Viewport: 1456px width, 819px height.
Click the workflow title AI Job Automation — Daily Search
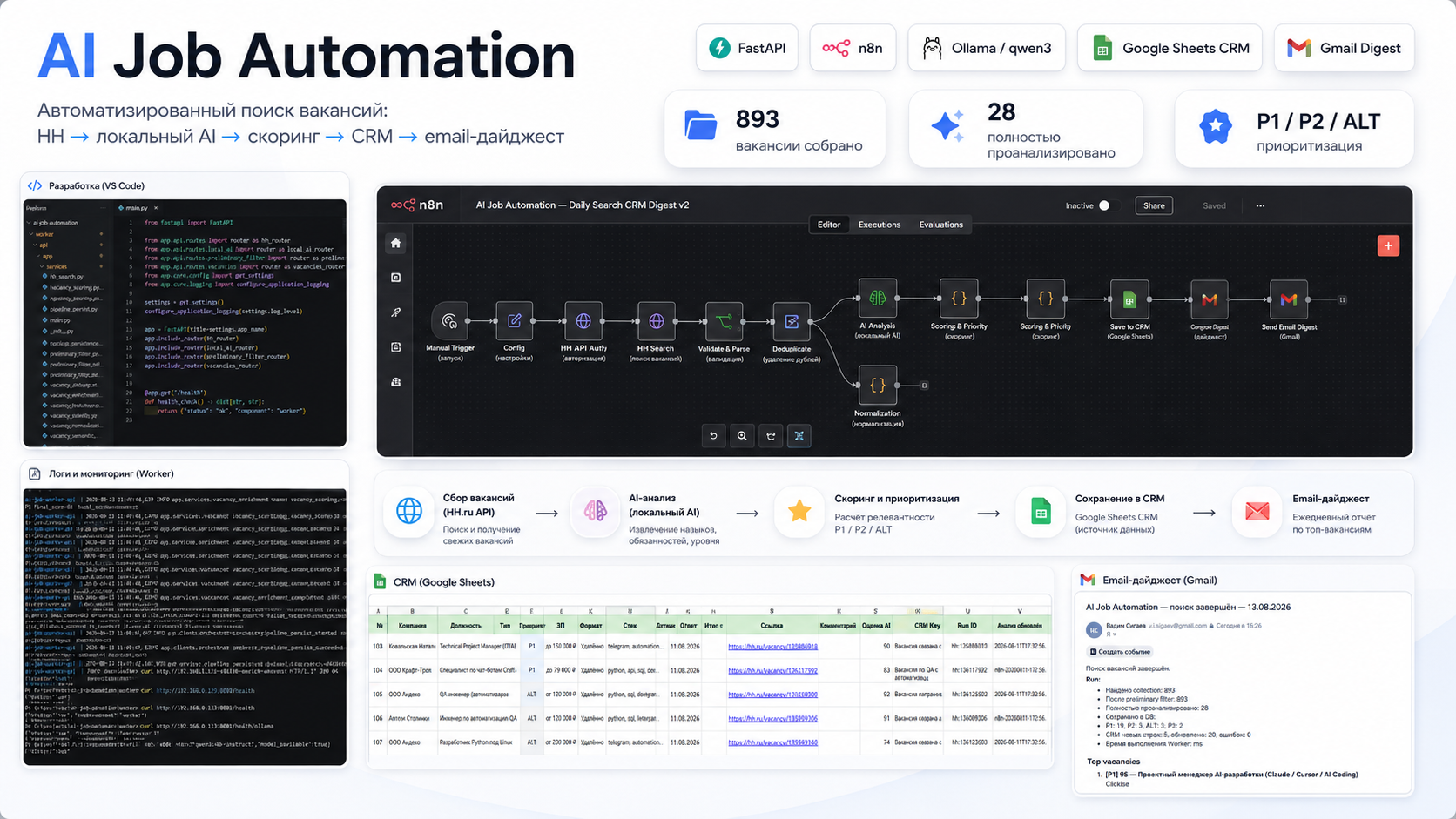pos(583,205)
